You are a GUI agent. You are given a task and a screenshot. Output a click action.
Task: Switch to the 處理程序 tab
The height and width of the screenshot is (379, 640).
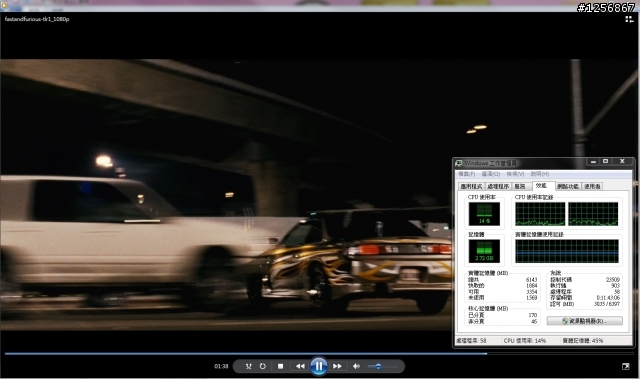498,186
